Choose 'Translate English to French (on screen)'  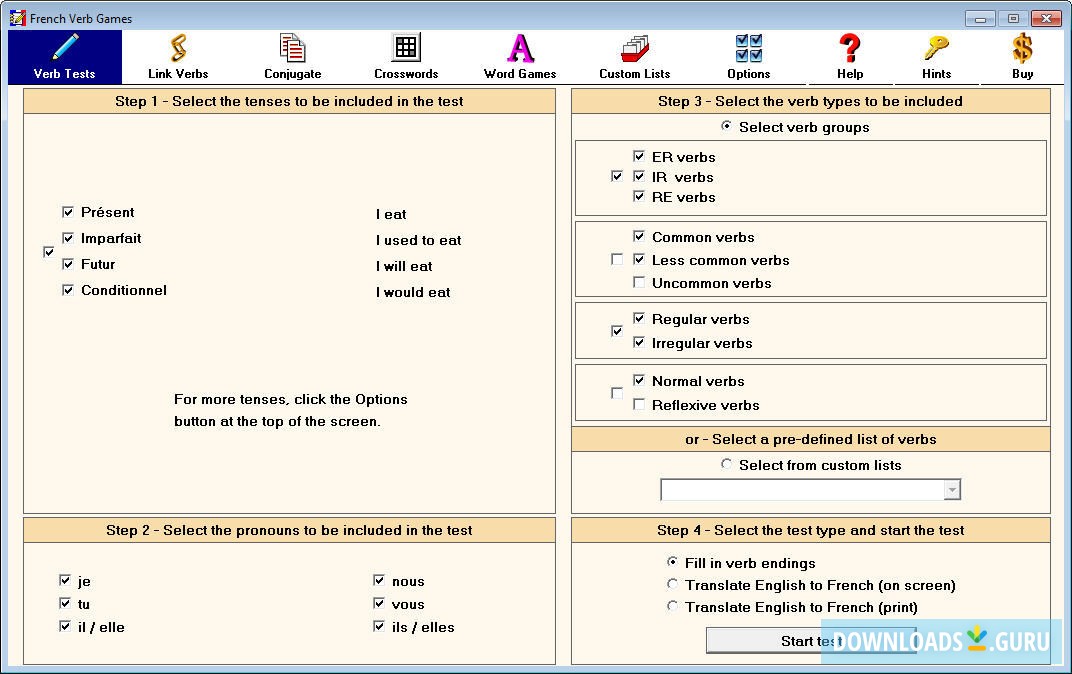point(673,585)
